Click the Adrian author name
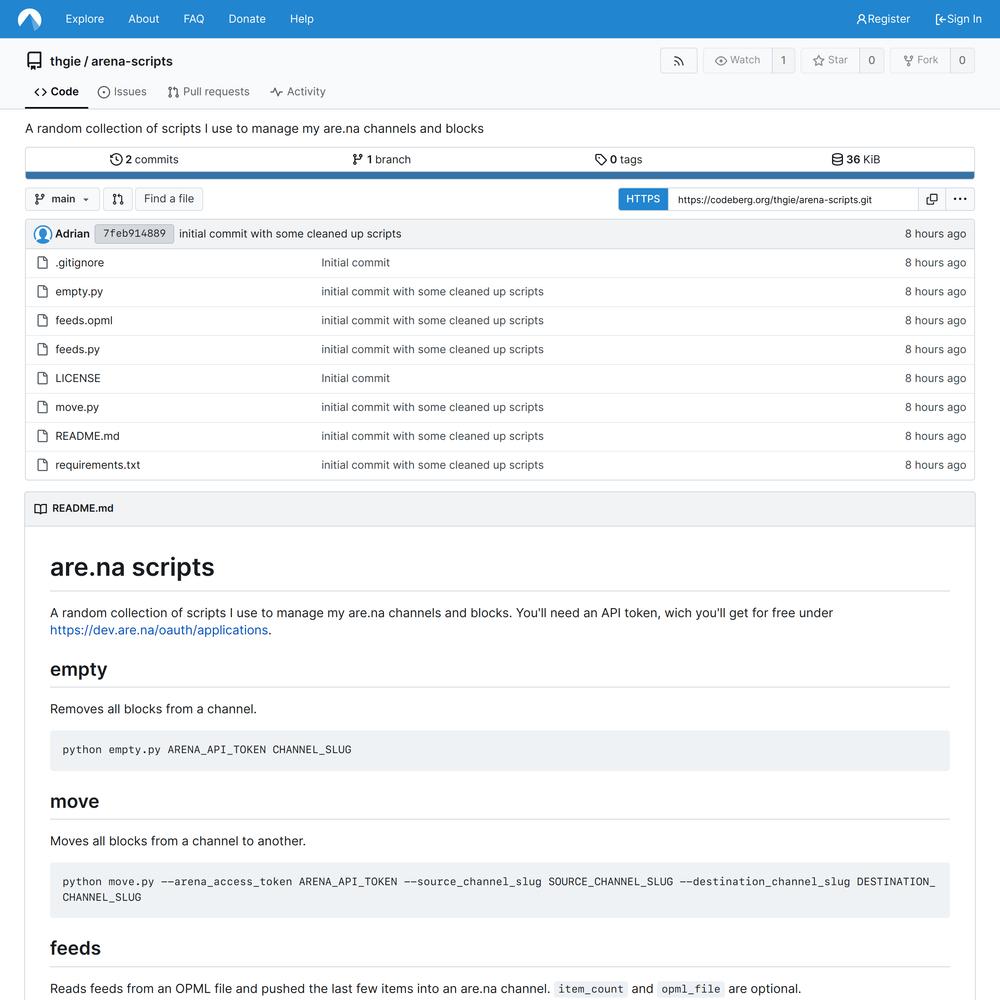 coord(72,234)
